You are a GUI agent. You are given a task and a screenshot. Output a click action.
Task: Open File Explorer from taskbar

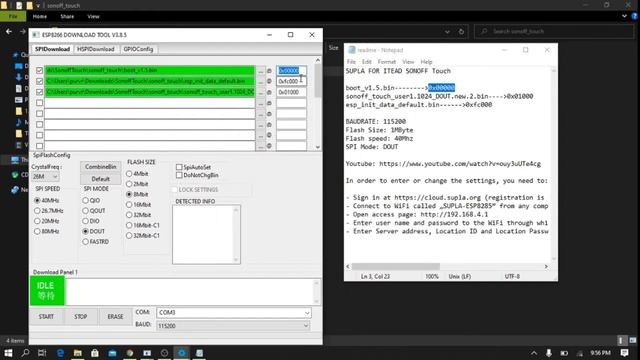[x=78, y=353]
